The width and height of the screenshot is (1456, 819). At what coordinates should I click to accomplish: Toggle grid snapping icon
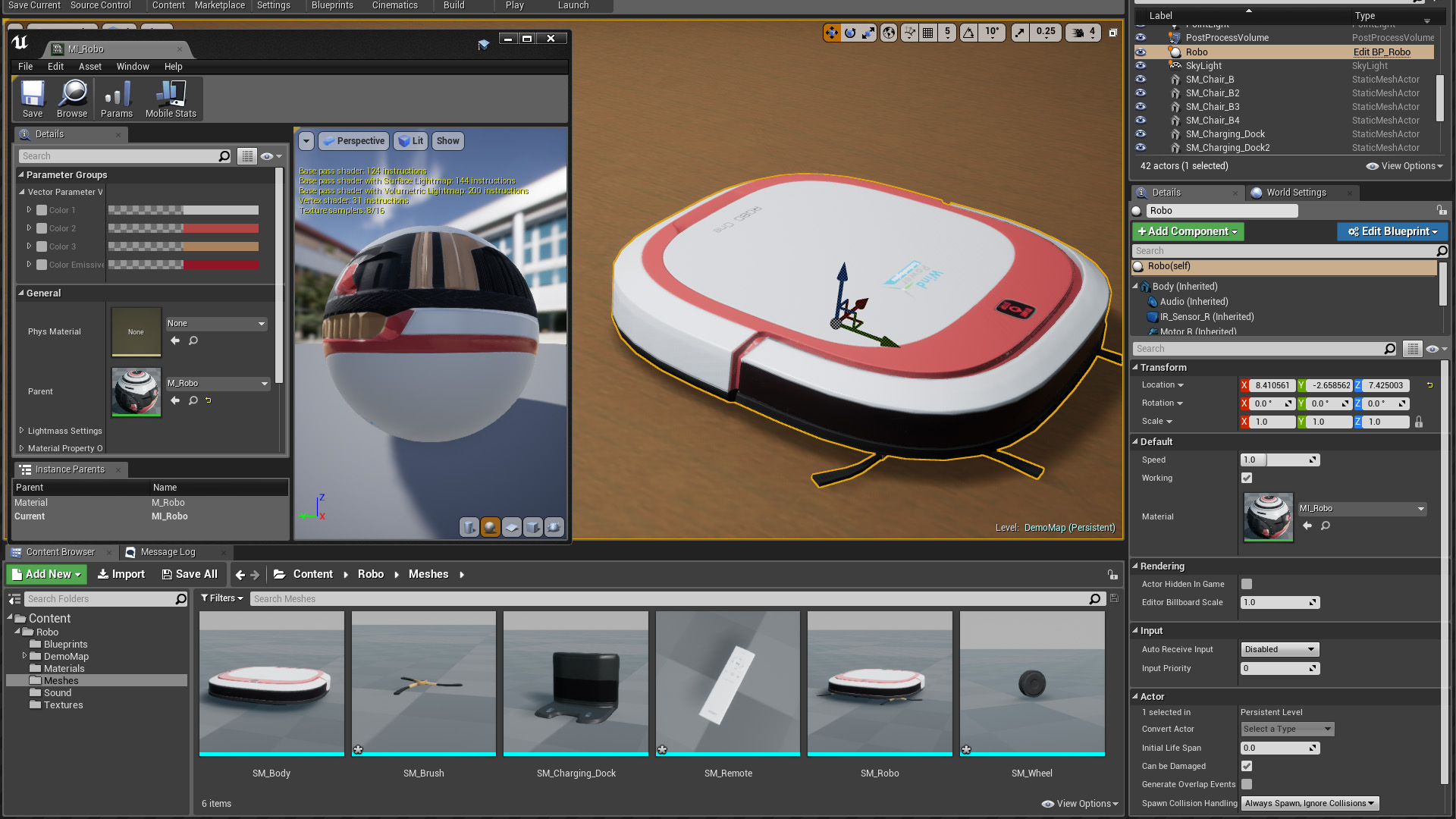click(x=928, y=33)
